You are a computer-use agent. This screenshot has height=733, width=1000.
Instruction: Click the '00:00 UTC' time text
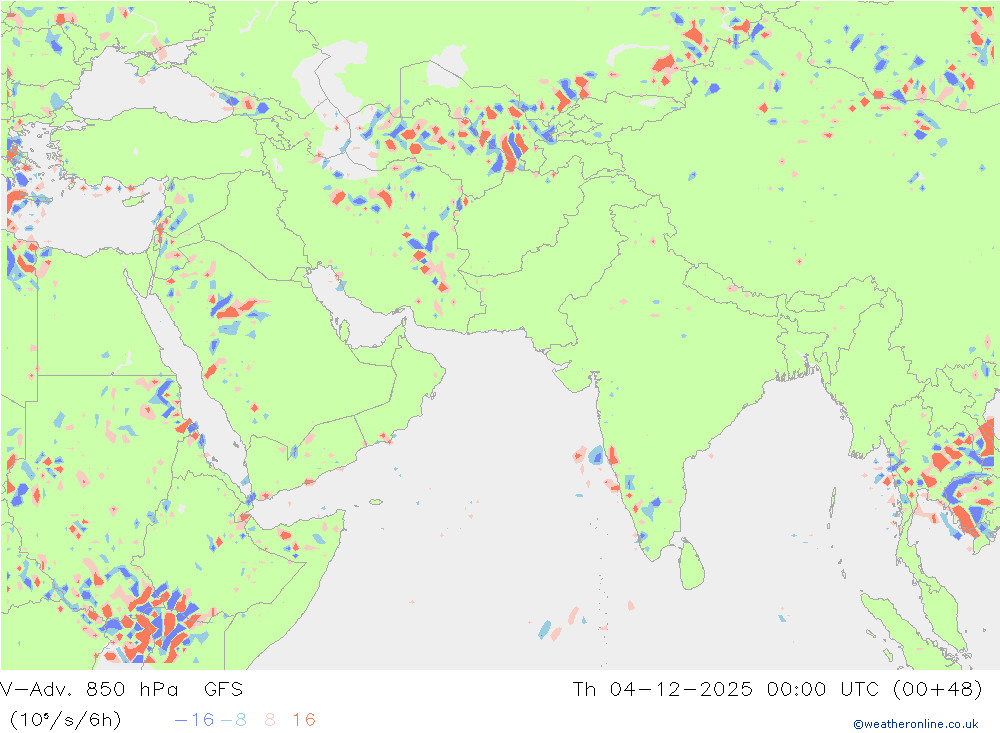(x=823, y=689)
